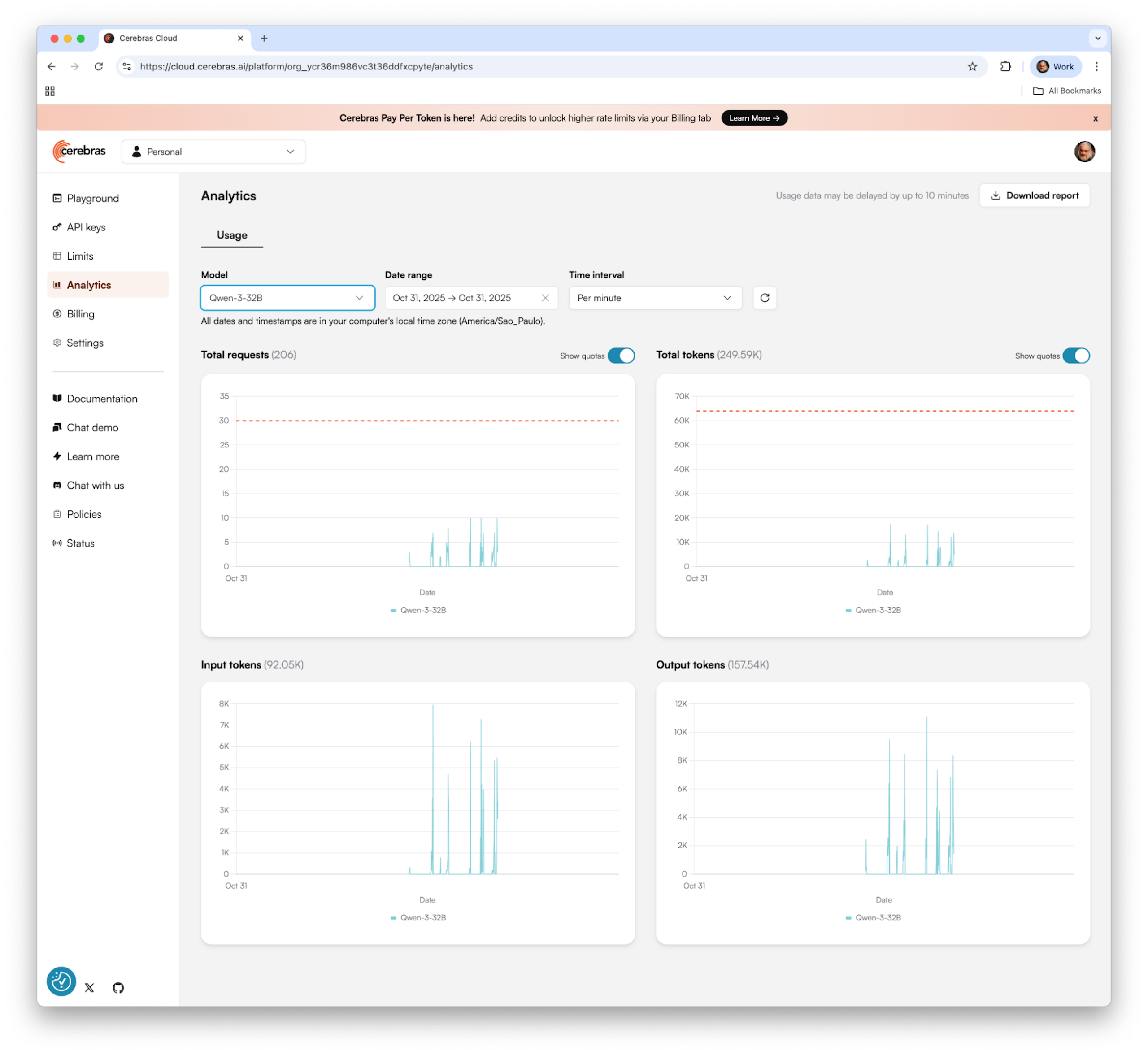Open the GitHub icon link in sidebar
This screenshot has width=1148, height=1055.
(x=118, y=988)
